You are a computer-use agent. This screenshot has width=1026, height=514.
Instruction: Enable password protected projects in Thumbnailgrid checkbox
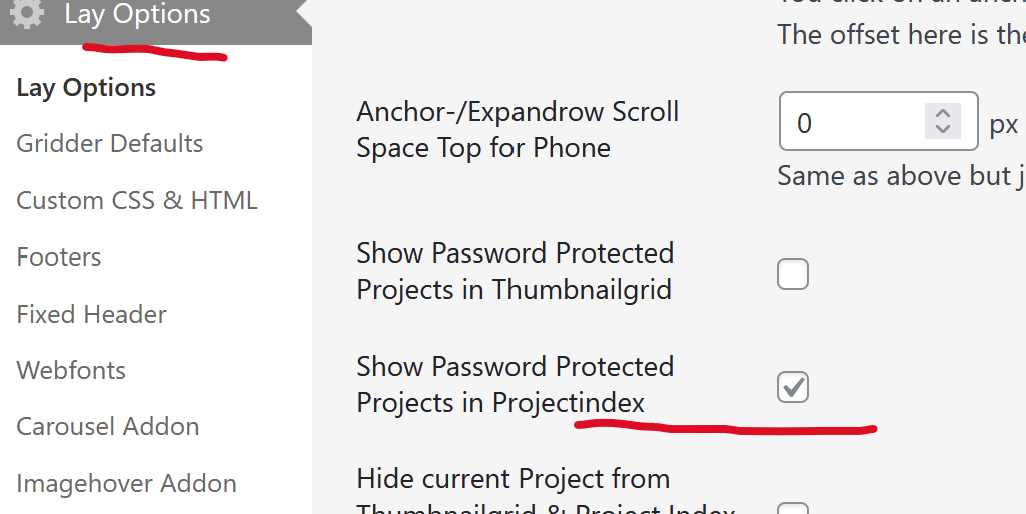click(793, 274)
